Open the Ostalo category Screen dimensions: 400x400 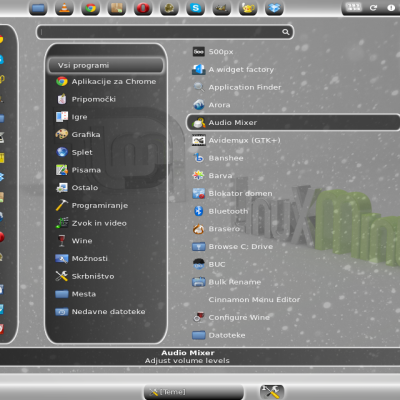[x=77, y=188]
